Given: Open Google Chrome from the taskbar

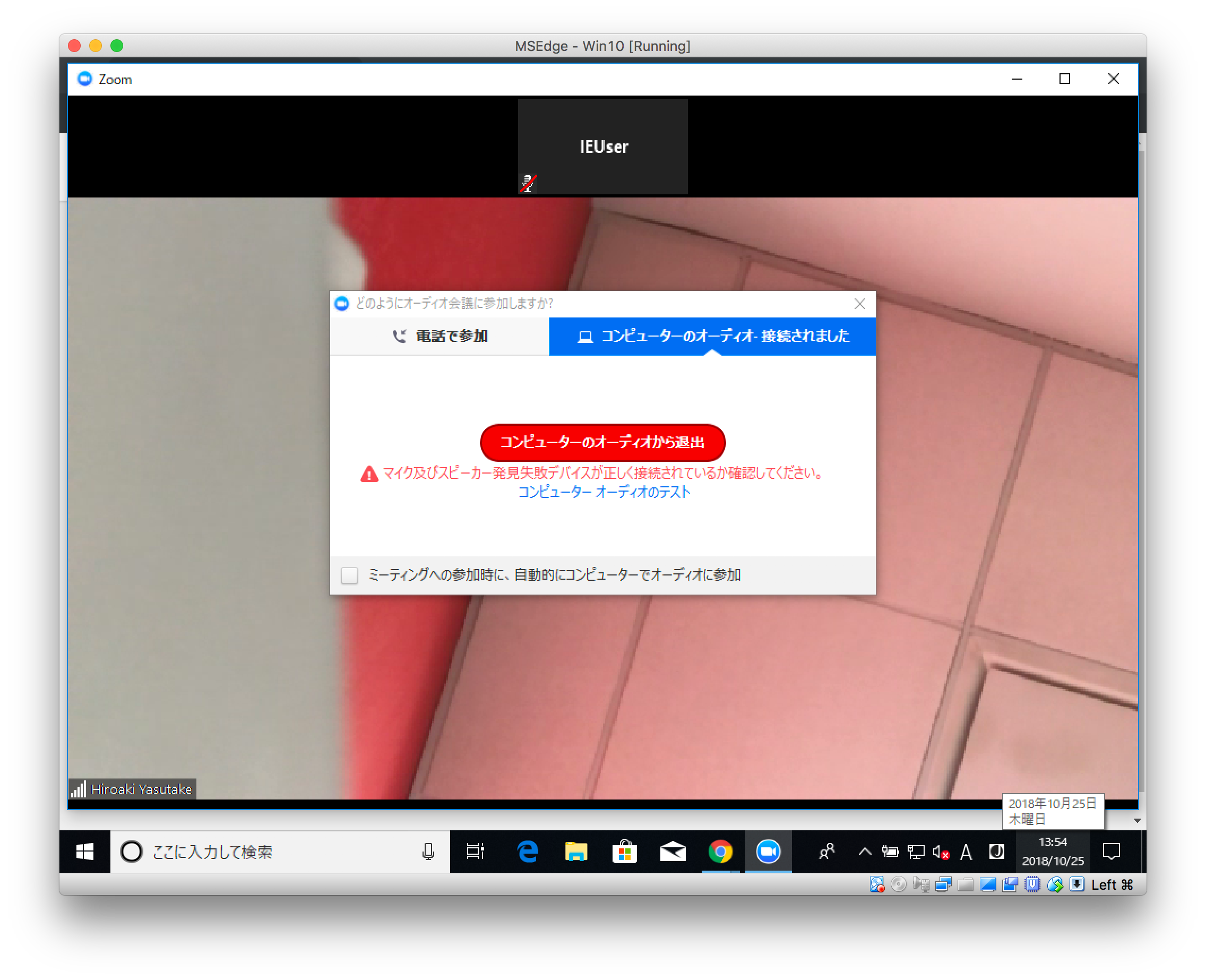Looking at the screenshot, I should (720, 852).
